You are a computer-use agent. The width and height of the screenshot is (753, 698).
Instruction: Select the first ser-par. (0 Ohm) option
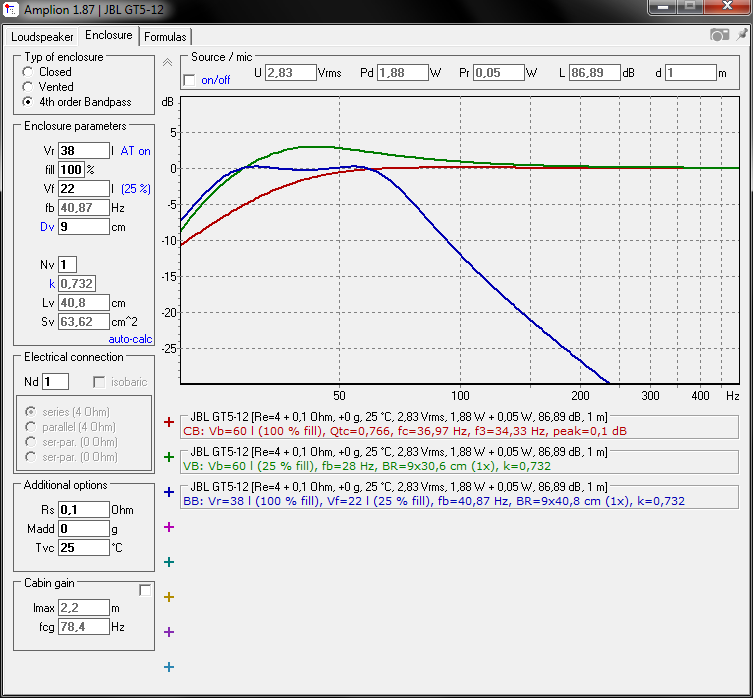(30, 442)
